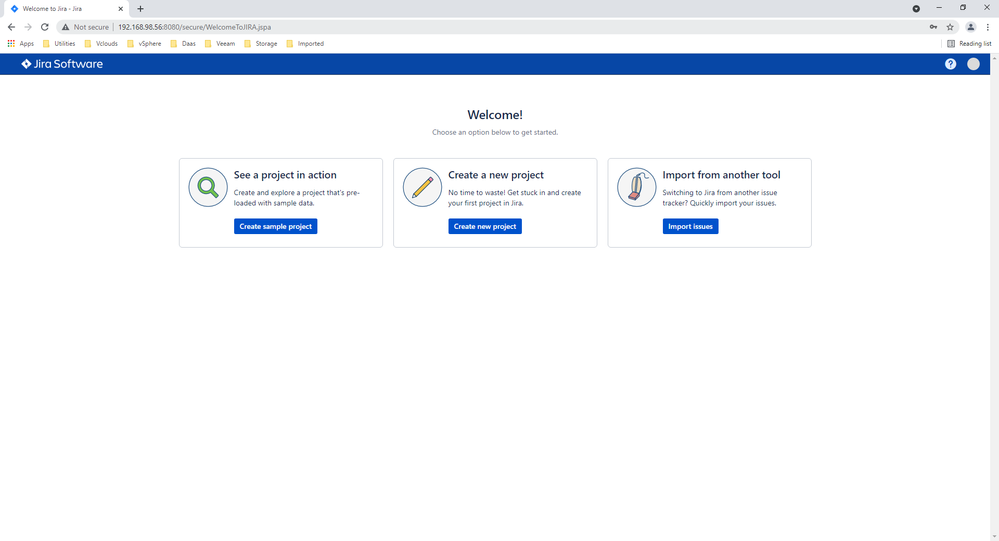Open the Apps grid shortcut

click(x=20, y=43)
